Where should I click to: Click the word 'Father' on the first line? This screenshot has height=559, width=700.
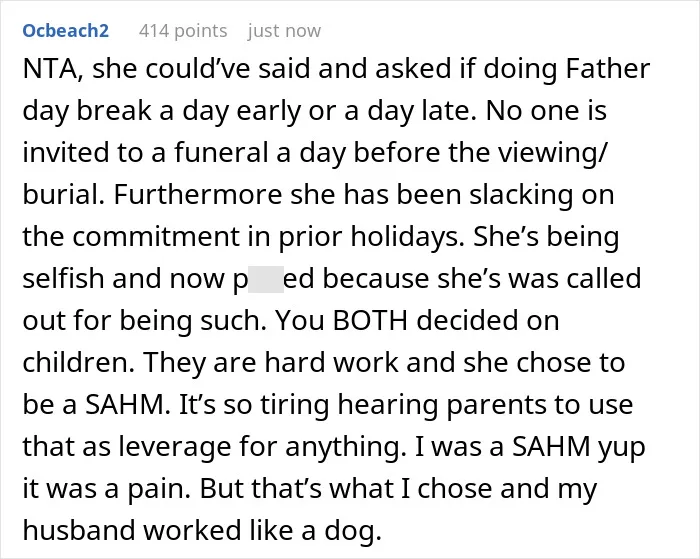click(x=608, y=70)
